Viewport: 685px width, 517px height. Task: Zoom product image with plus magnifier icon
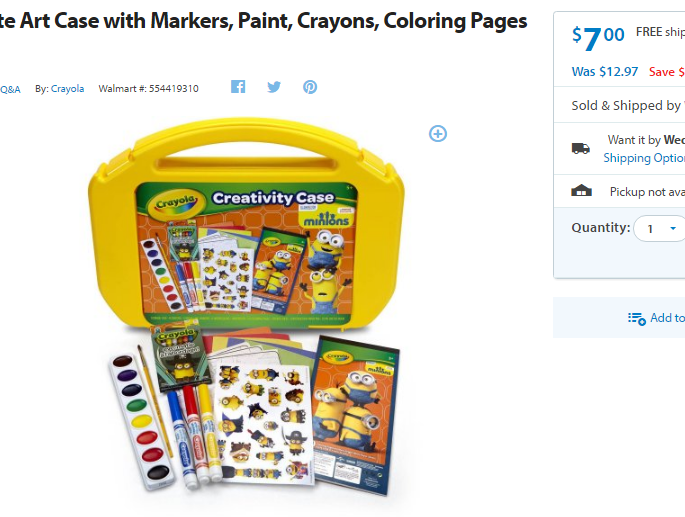[x=438, y=134]
